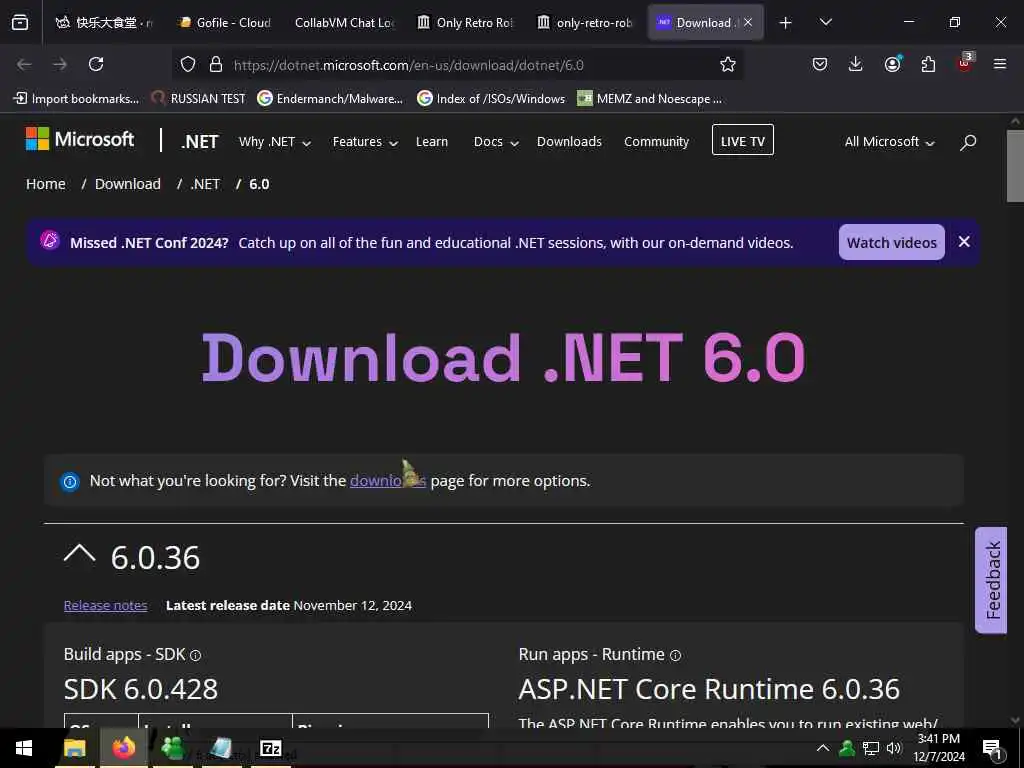Open Endermanch/Malware bookmark
The image size is (1024, 768).
click(x=330, y=99)
